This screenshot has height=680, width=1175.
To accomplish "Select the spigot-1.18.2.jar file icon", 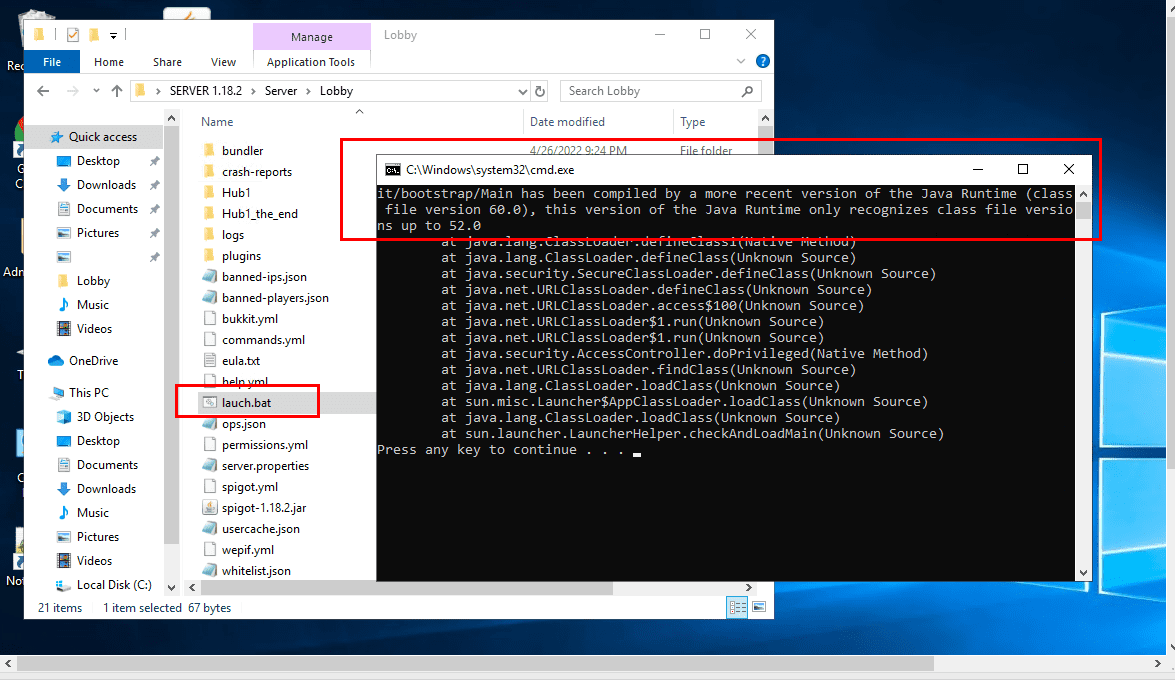I will pos(210,508).
